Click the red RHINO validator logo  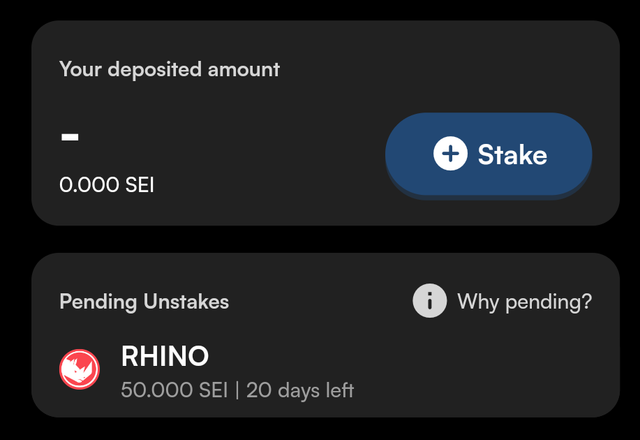click(80, 369)
